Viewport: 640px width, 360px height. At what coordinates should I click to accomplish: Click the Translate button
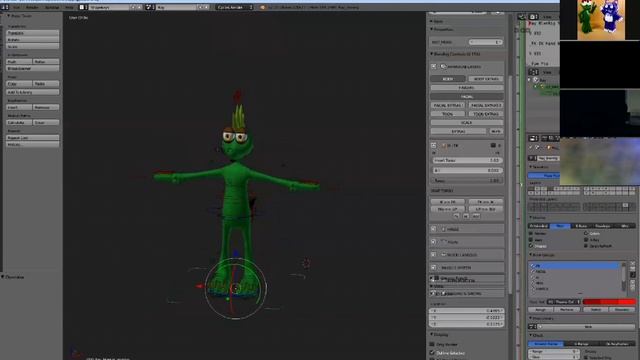pyautogui.click(x=33, y=33)
